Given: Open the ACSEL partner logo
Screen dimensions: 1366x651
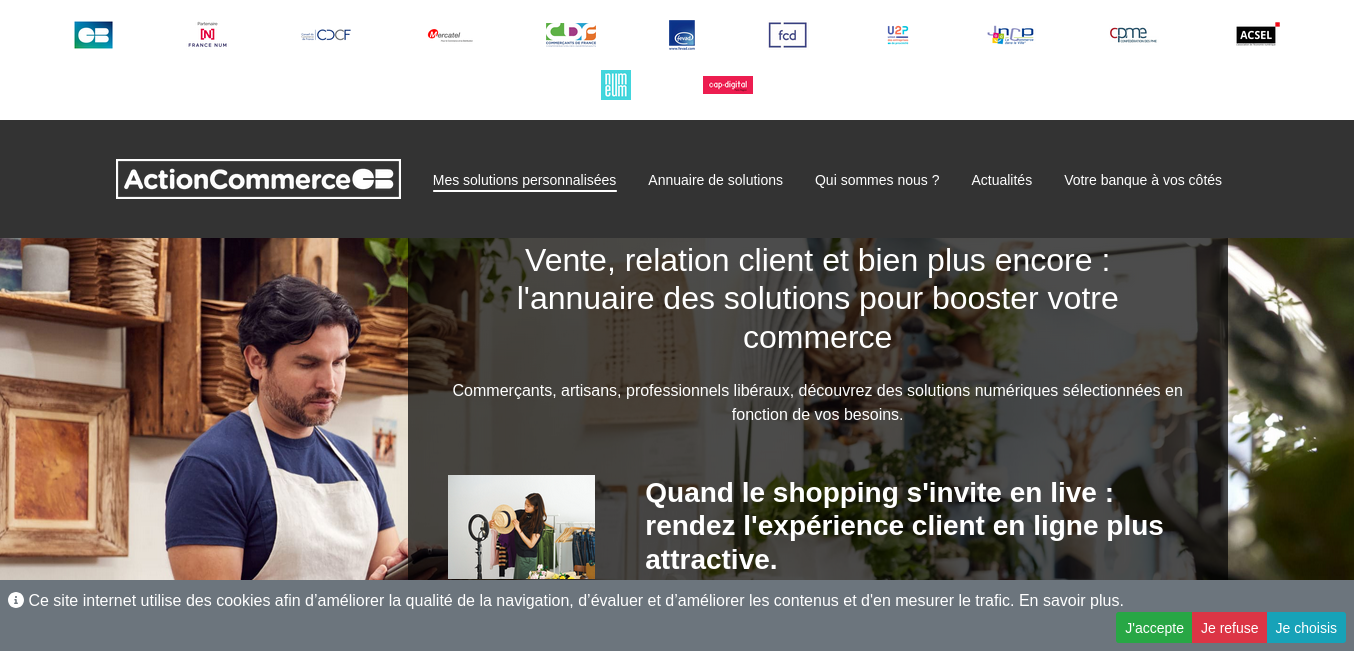Looking at the screenshot, I should pos(1257,35).
